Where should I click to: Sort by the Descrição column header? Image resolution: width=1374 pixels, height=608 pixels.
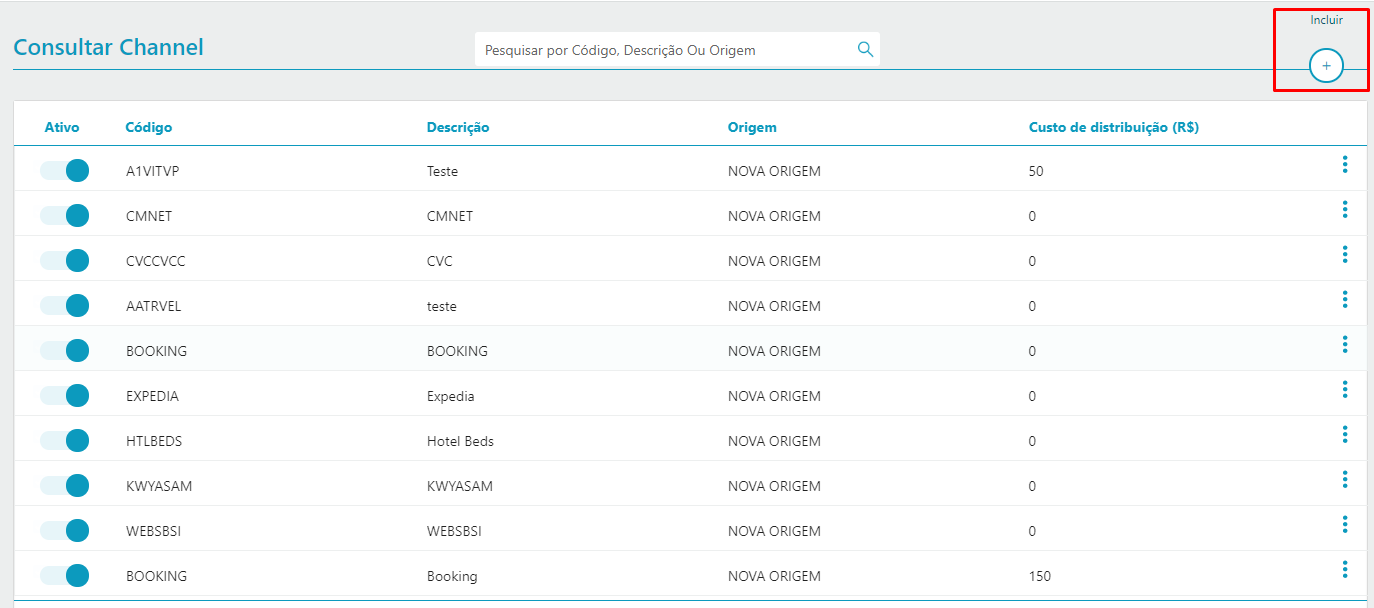[458, 127]
